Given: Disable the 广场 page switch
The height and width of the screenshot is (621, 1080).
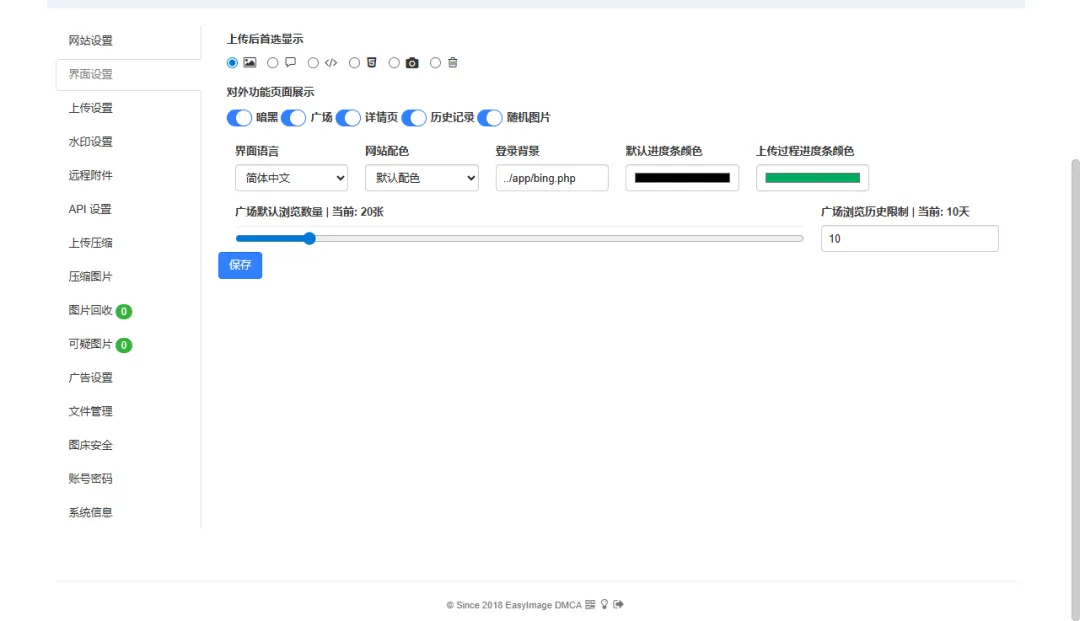Looking at the screenshot, I should coord(294,118).
